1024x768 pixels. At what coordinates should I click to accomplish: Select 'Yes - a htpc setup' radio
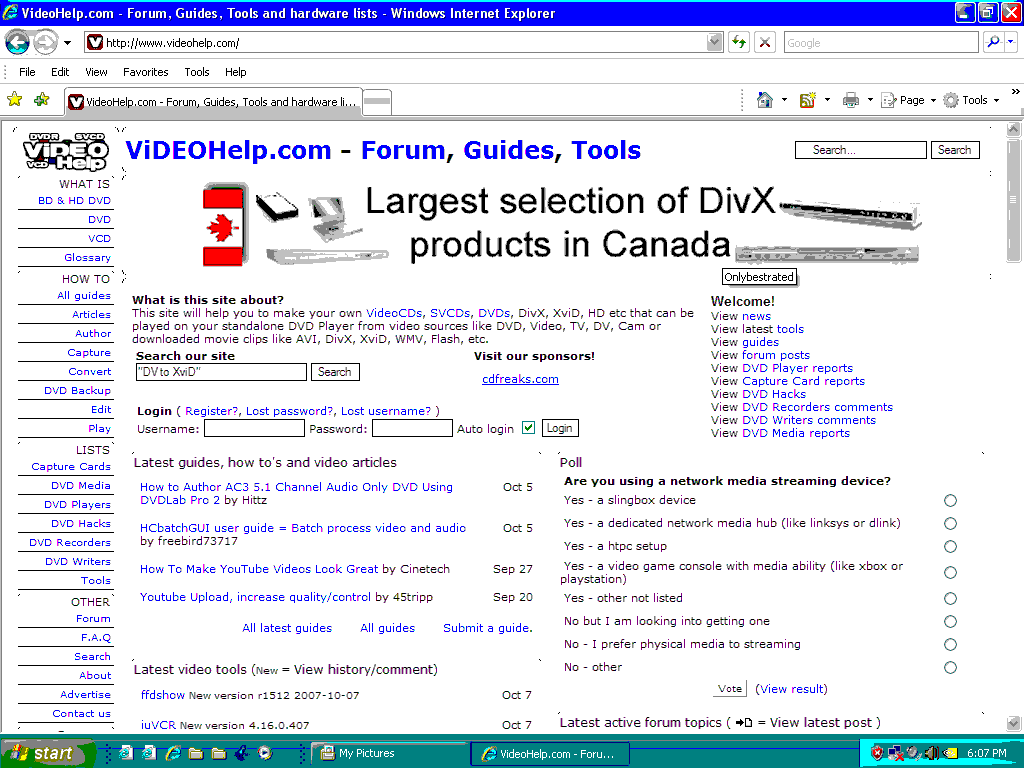point(950,547)
